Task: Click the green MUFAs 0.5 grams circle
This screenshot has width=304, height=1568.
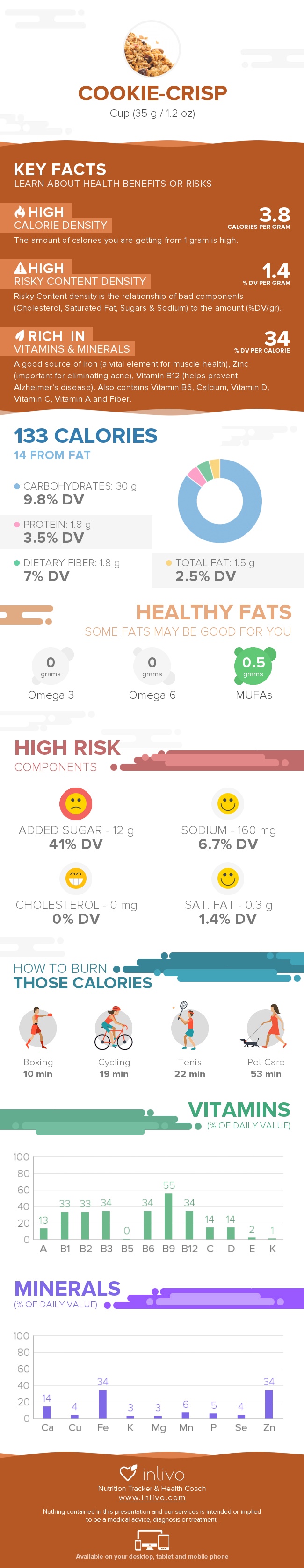Action: pyautogui.click(x=253, y=666)
